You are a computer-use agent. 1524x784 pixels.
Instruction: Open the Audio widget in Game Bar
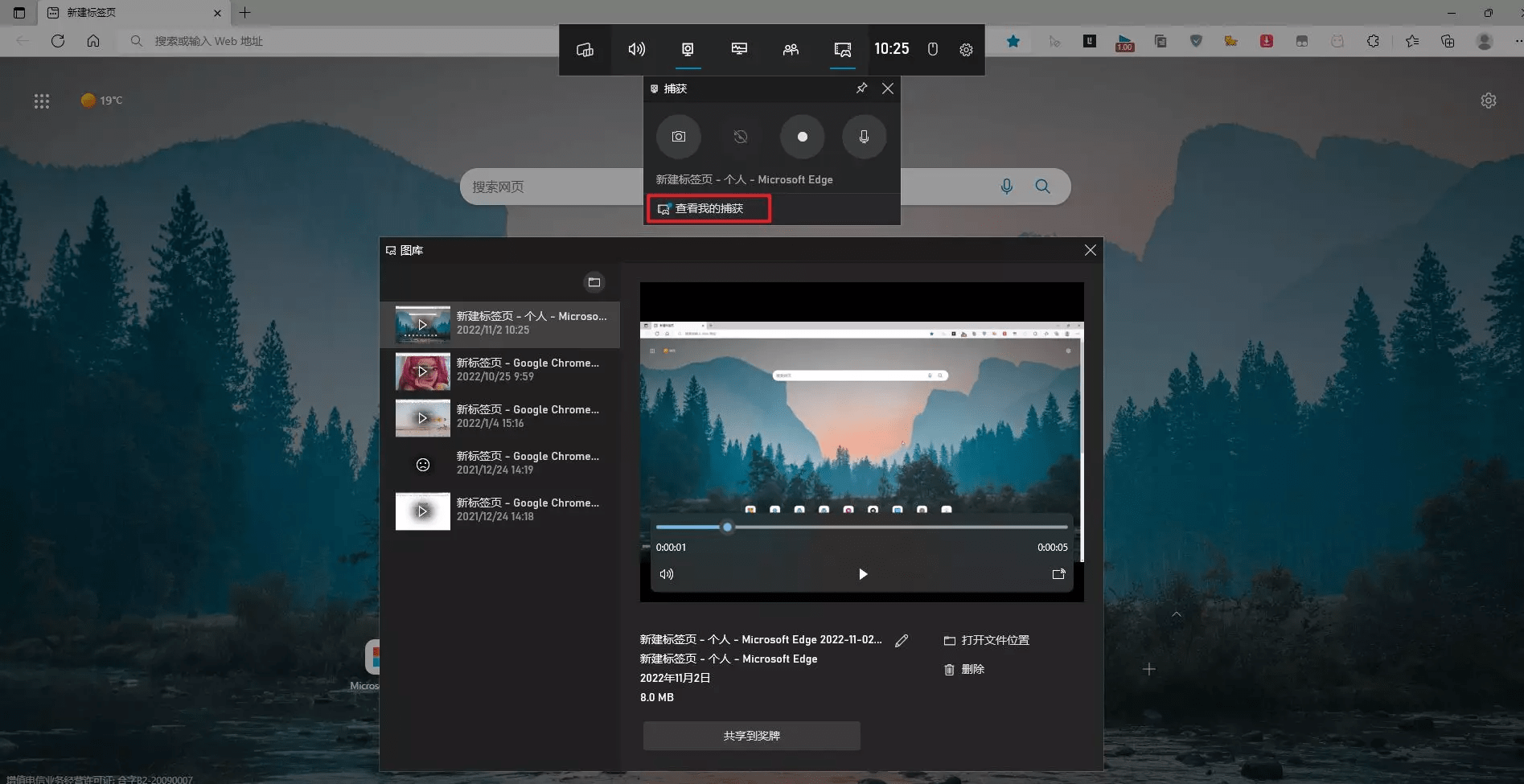coord(636,50)
